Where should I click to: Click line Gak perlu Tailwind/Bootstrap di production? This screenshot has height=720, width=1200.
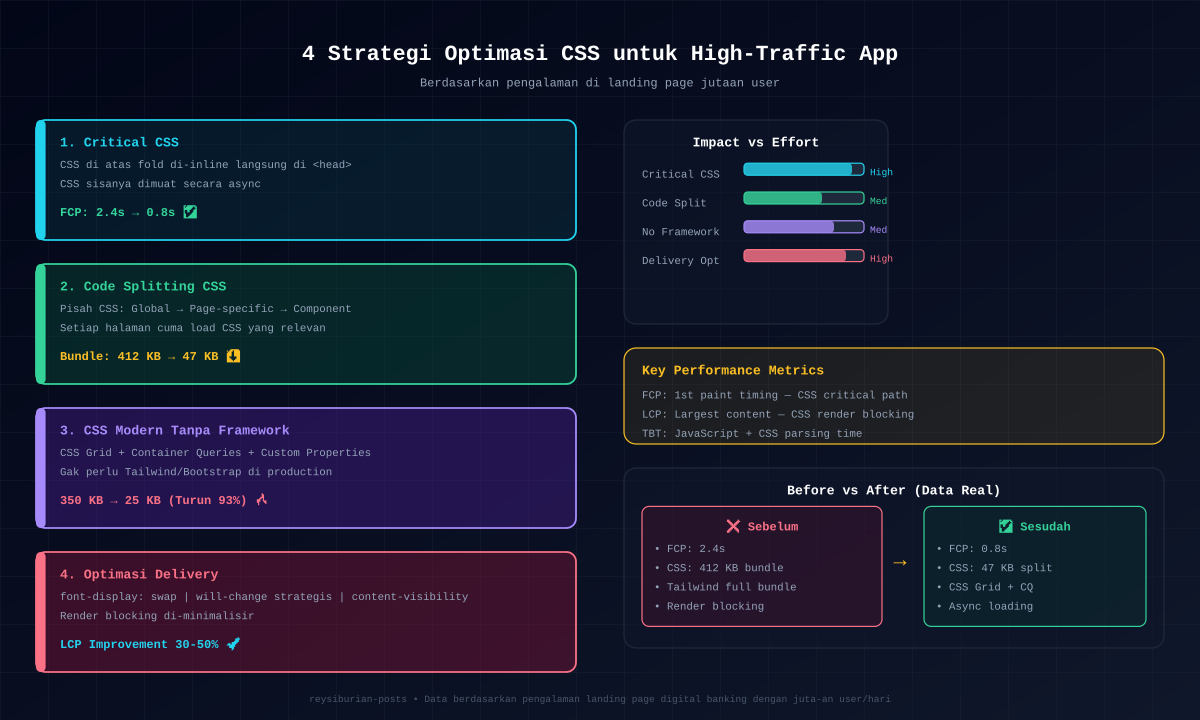[196, 472]
